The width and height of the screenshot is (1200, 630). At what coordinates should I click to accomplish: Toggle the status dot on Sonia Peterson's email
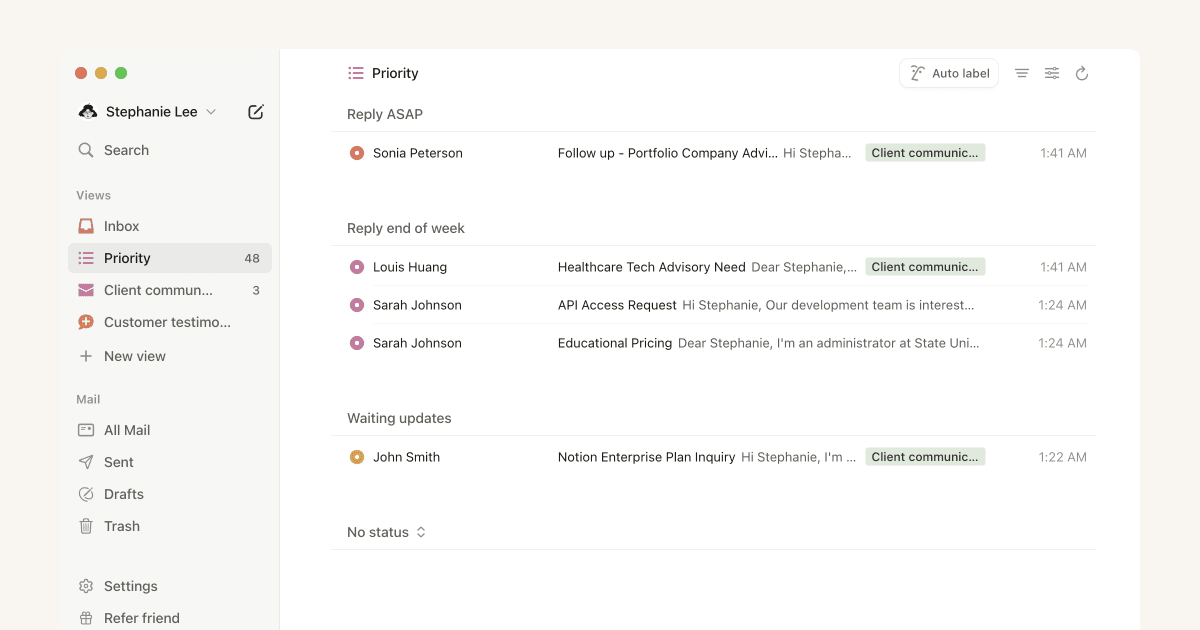click(x=356, y=152)
